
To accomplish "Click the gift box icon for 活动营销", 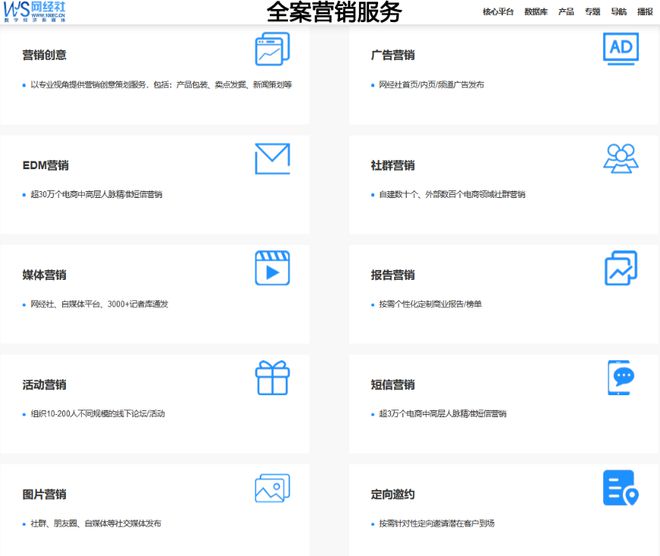I will [x=272, y=378].
